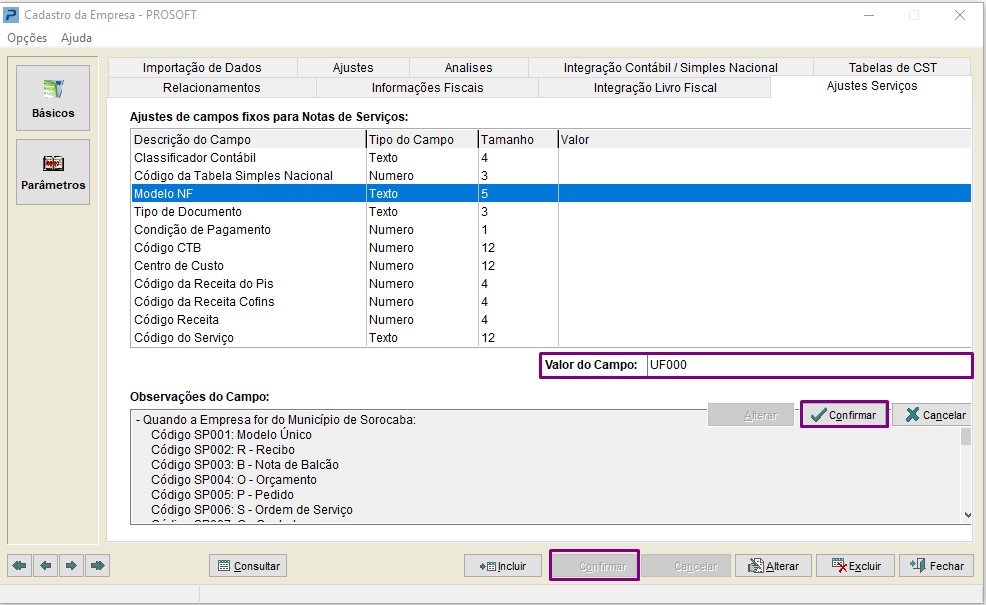Open the Importação de Dados tab
This screenshot has width=986, height=605.
point(202,67)
